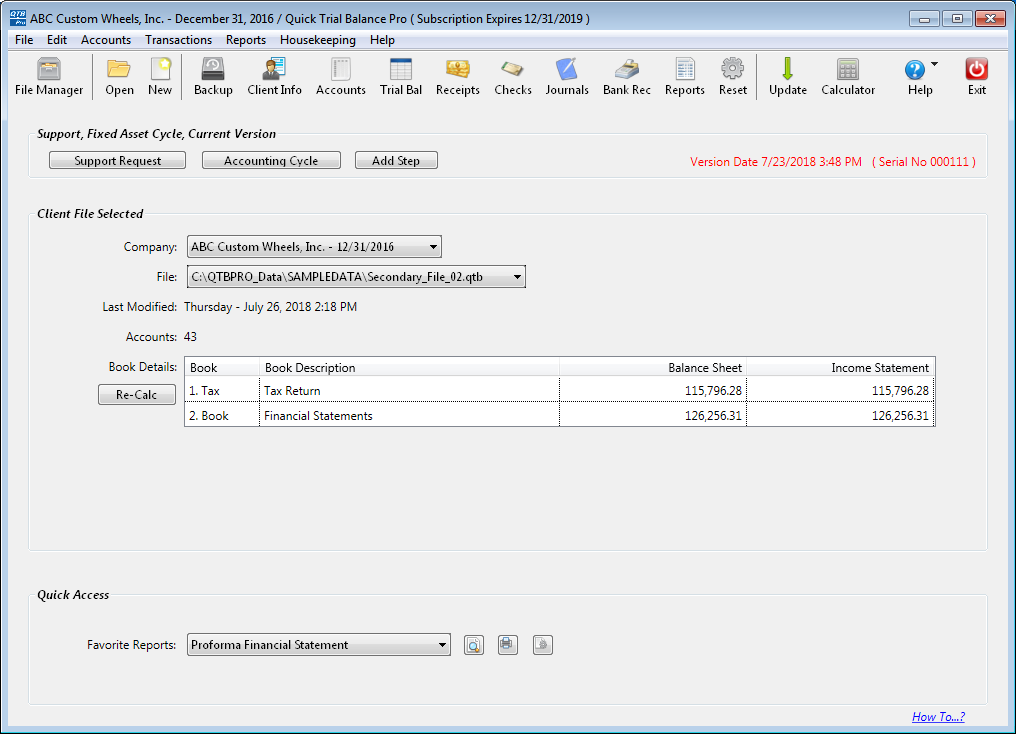The image size is (1016, 734).
Task: Open Receipts from the toolbar
Action: (457, 76)
